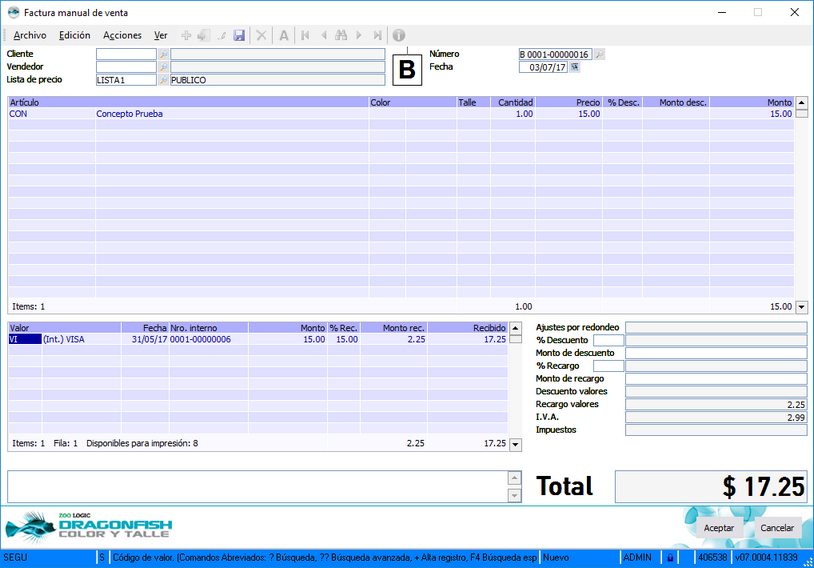Open the Acciones menu
814x568 pixels.
pos(122,35)
